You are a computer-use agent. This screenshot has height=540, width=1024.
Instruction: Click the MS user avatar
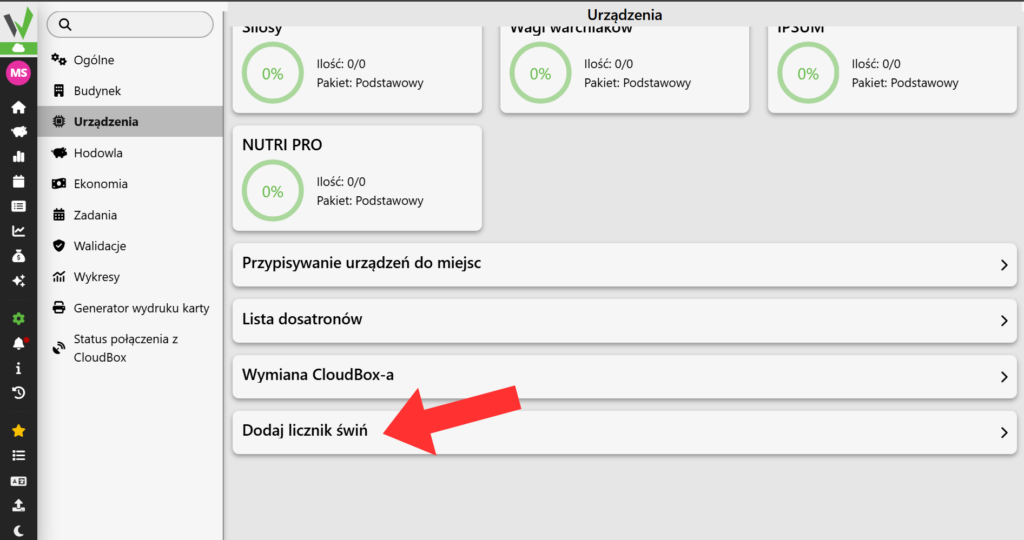(18, 72)
